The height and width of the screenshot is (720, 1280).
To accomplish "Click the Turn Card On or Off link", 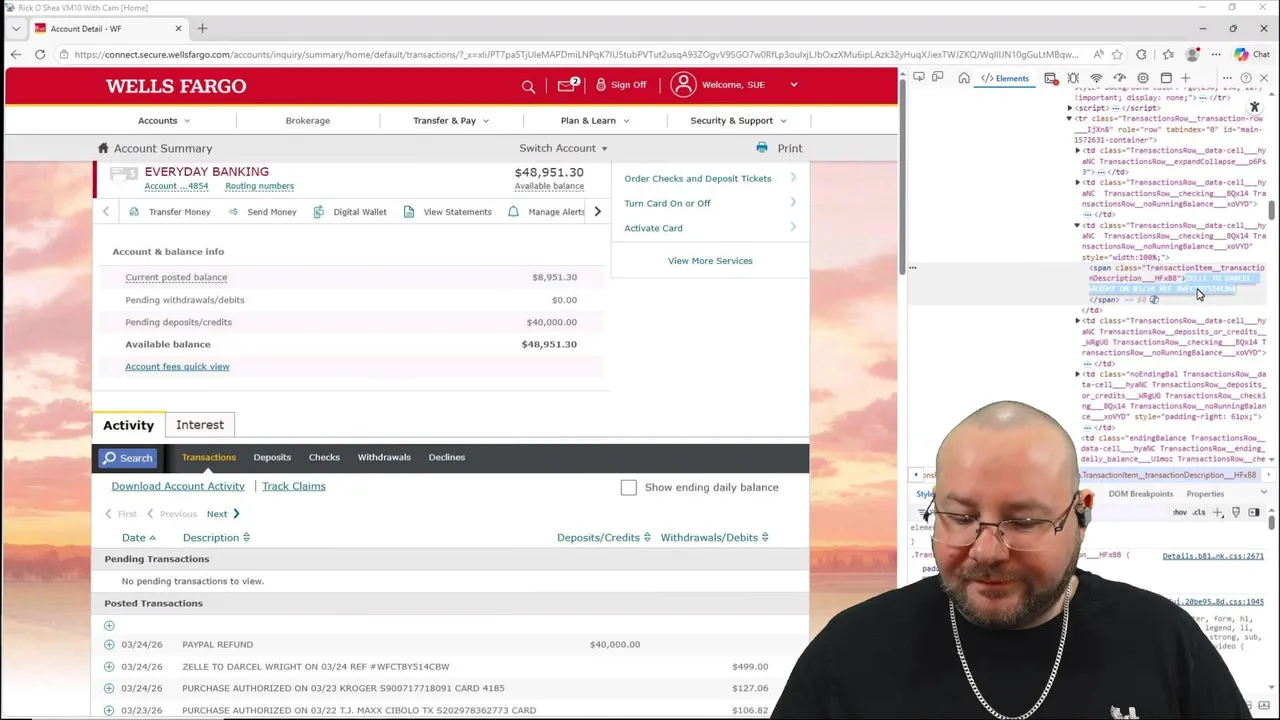I will pyautogui.click(x=667, y=203).
